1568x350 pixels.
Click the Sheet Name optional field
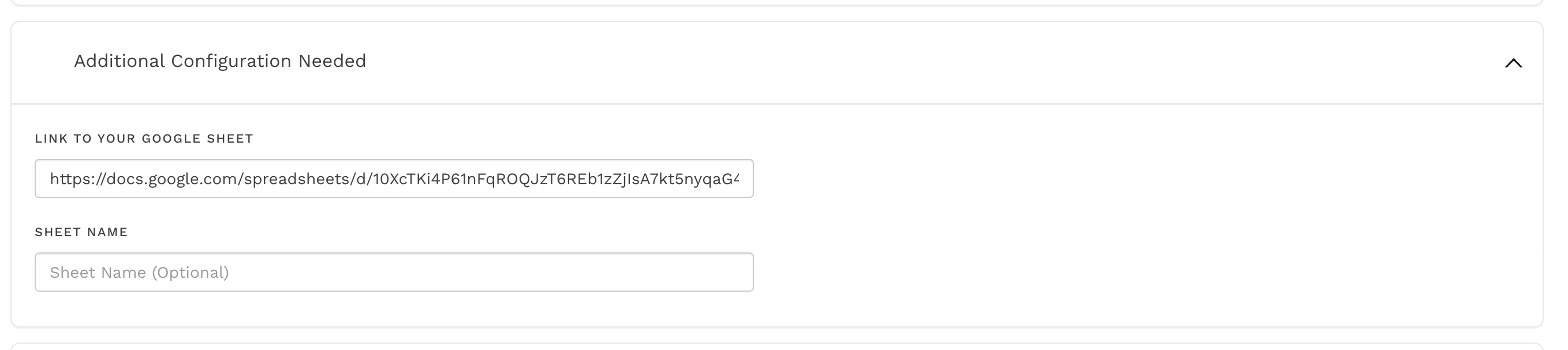tap(393, 272)
